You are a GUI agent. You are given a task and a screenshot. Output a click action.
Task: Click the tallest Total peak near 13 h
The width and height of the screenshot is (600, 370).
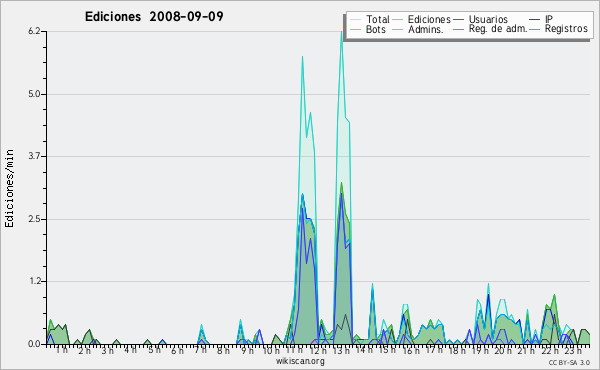click(x=341, y=32)
